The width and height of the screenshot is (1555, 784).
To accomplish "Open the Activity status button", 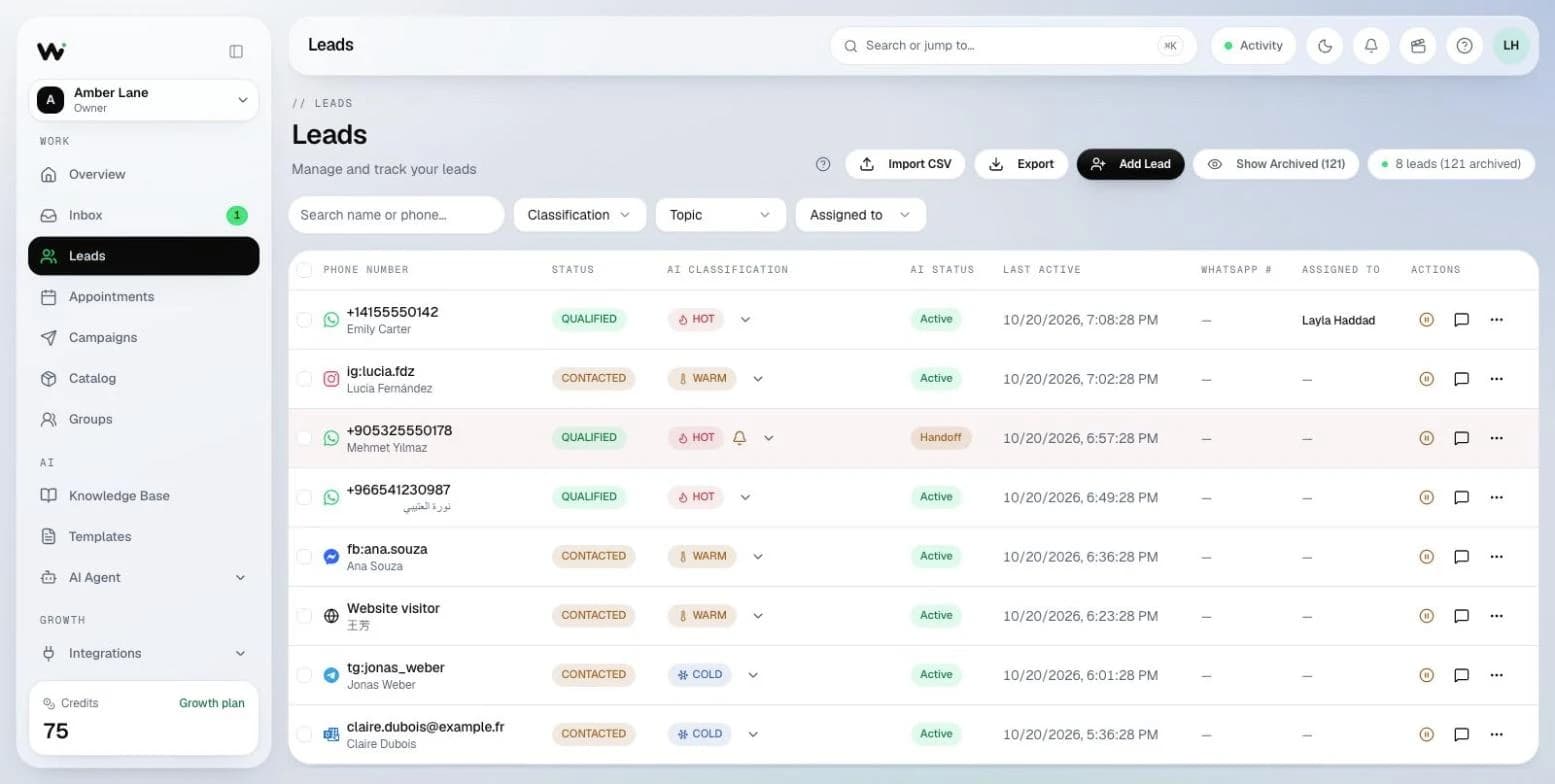I will [x=1253, y=46].
